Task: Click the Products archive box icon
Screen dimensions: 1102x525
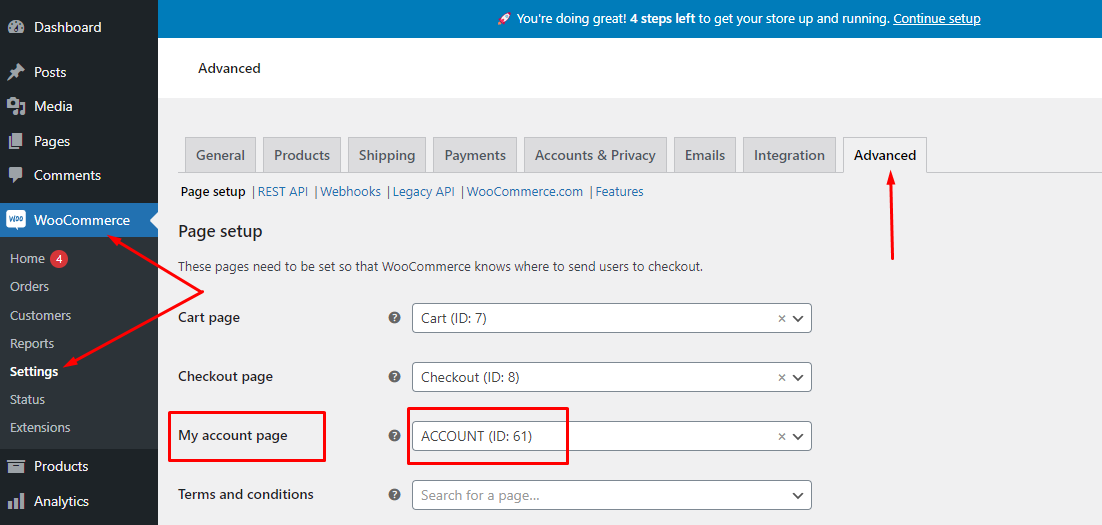Action: click(x=15, y=467)
